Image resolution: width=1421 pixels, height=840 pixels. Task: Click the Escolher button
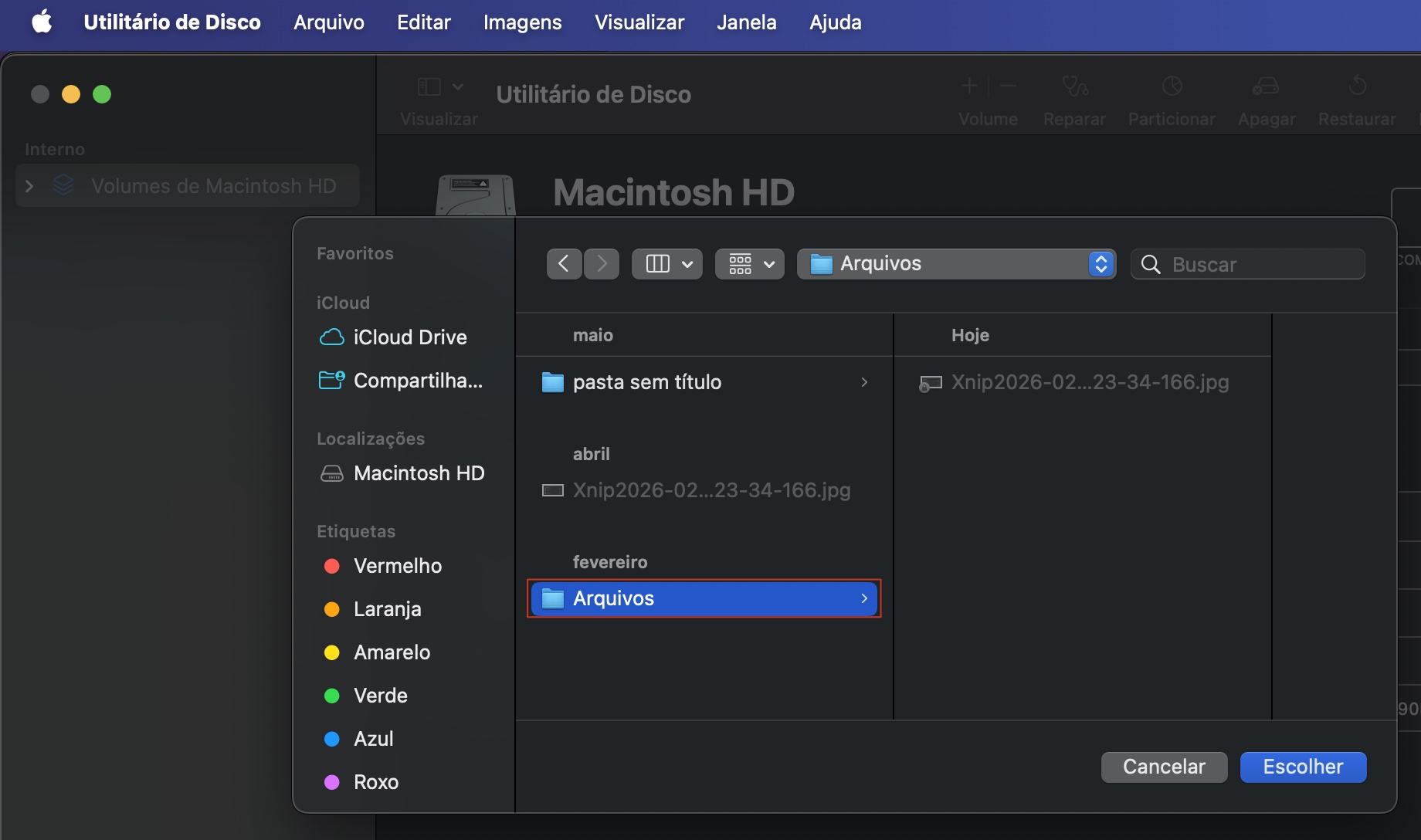[x=1303, y=767]
